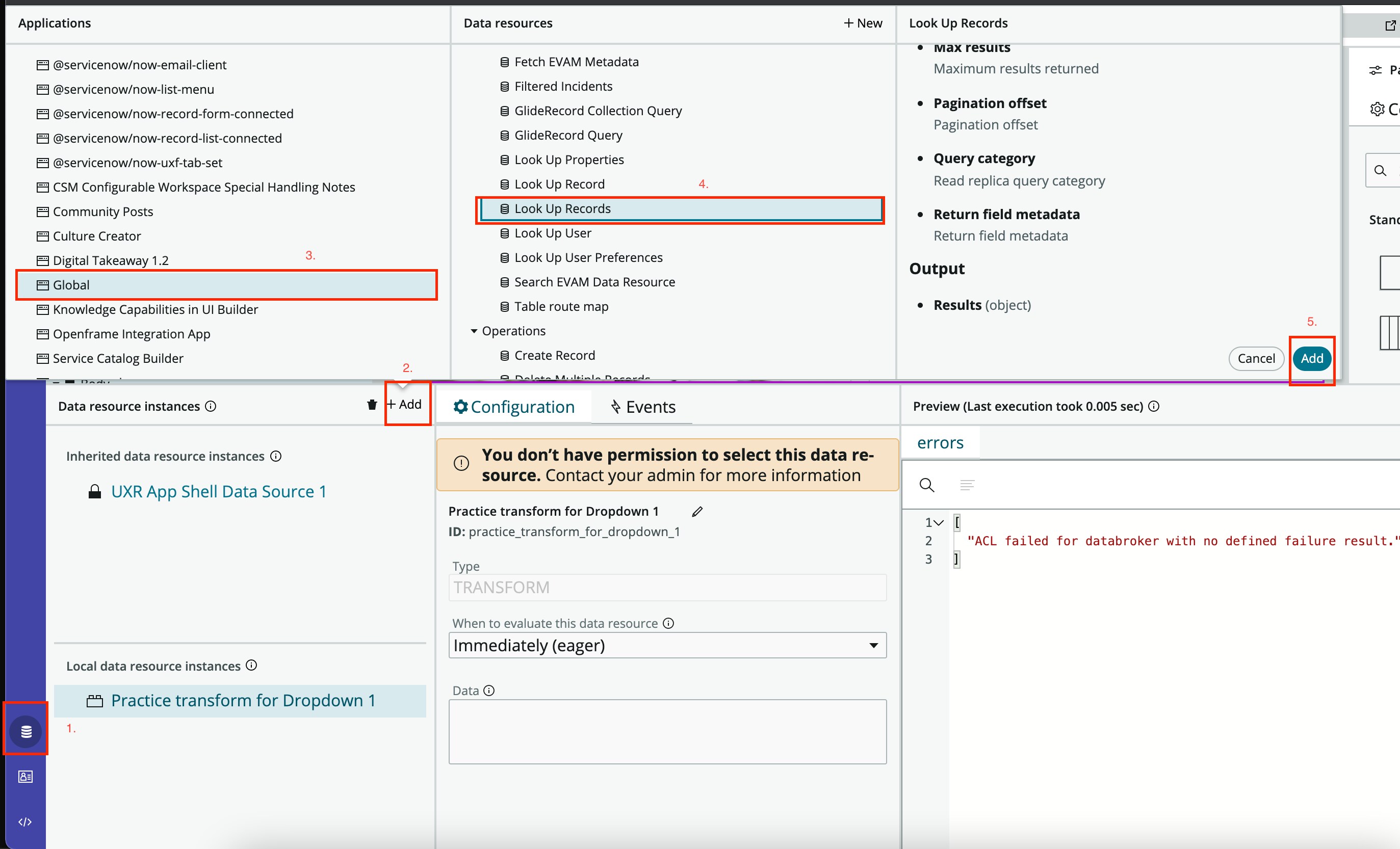Collapse the line 1 code fold arrow

click(x=939, y=522)
